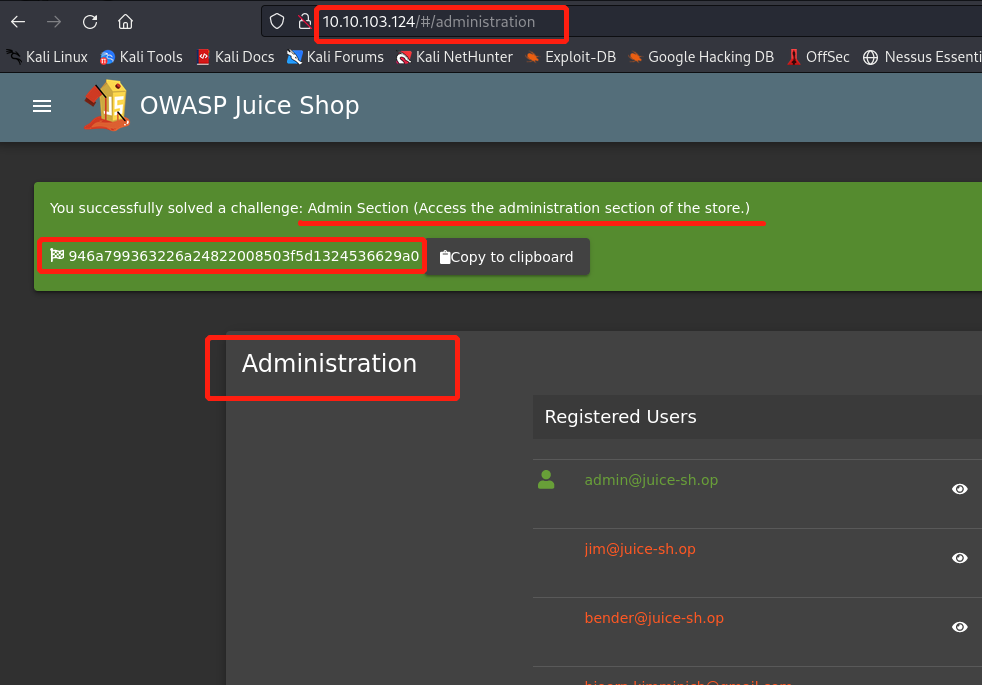The height and width of the screenshot is (685, 982).
Task: Open the OffSec bookmark
Action: [818, 57]
